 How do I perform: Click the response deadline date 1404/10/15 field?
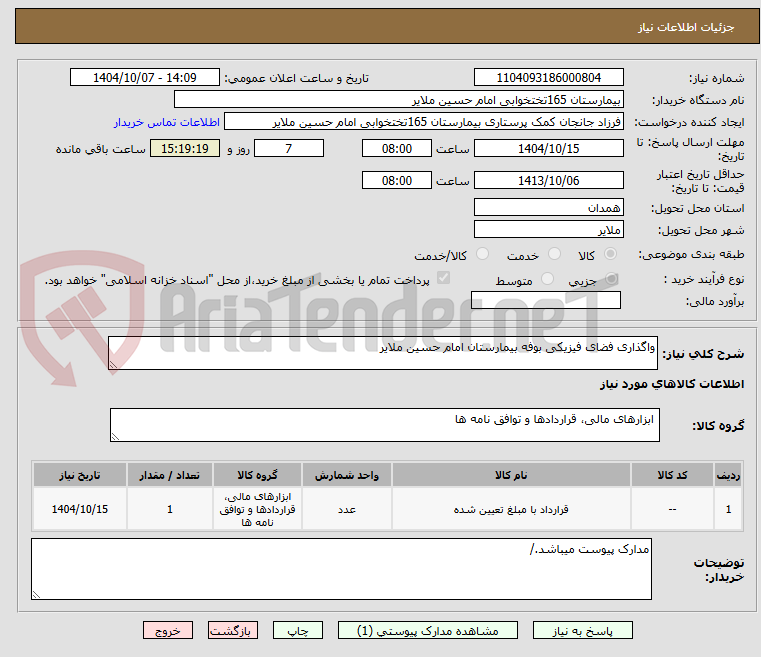pyautogui.click(x=548, y=148)
